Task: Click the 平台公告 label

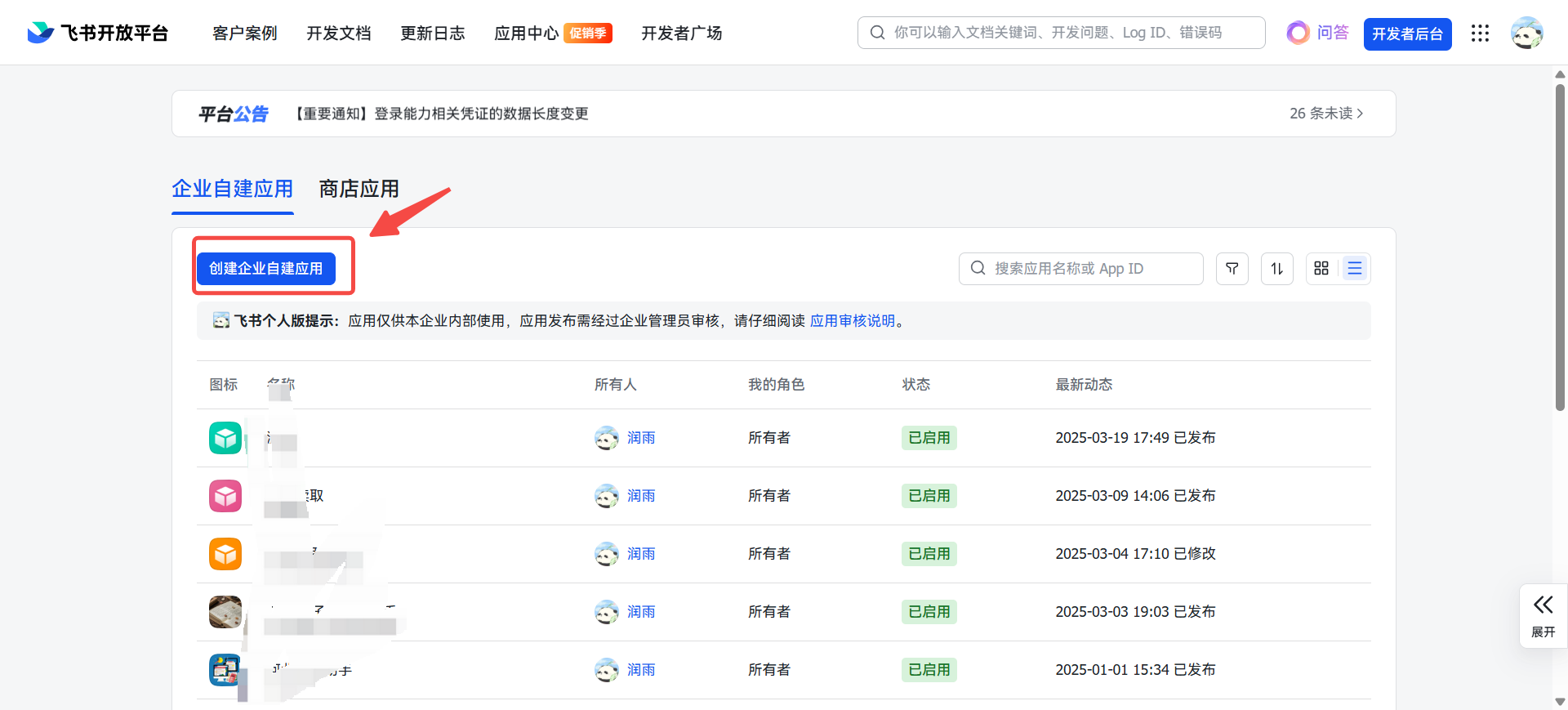Action: coord(234,114)
